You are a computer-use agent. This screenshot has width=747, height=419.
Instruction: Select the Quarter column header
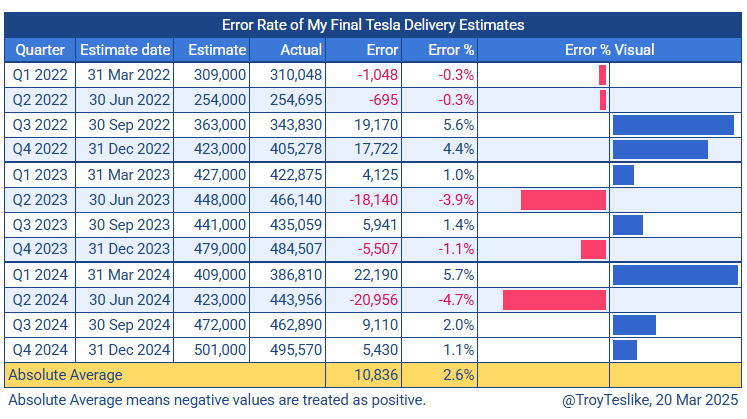pos(40,49)
